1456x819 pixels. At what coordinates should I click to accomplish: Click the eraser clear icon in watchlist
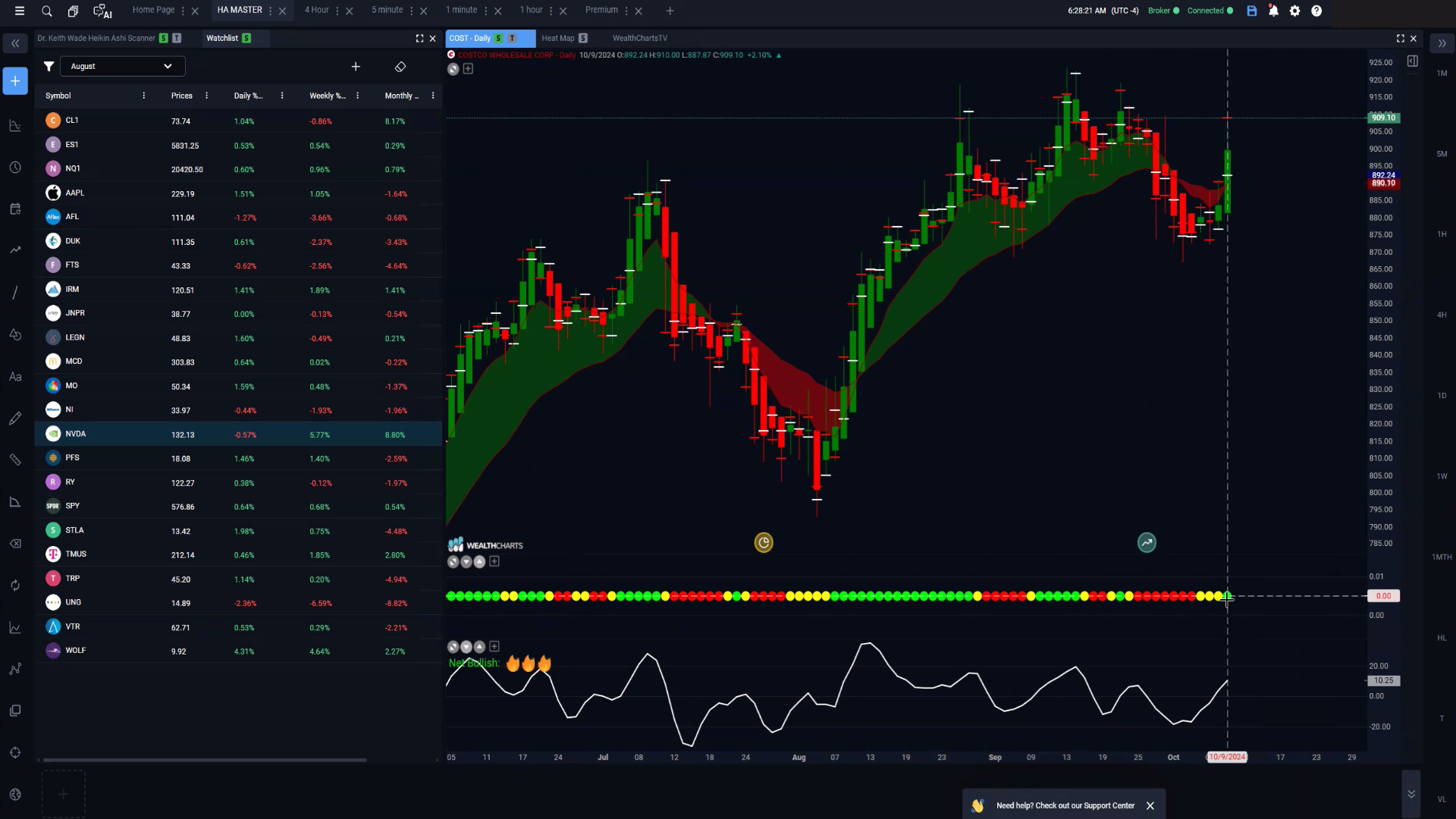pyautogui.click(x=400, y=67)
